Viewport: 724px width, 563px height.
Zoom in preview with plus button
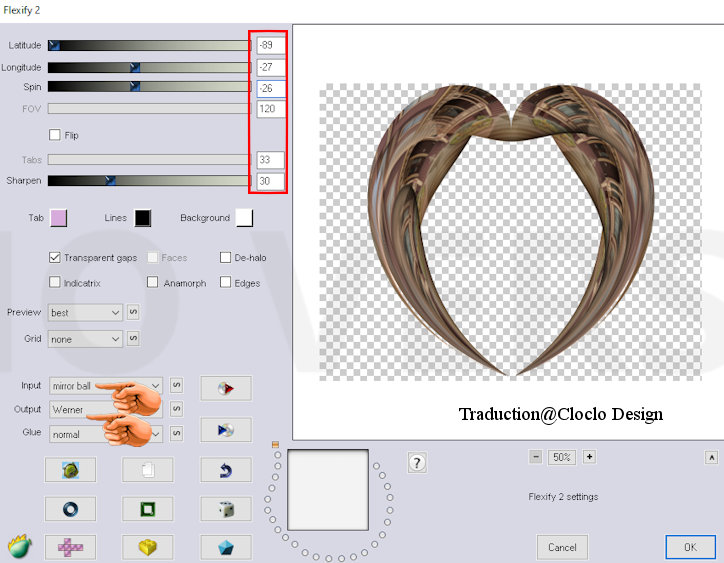(x=589, y=457)
